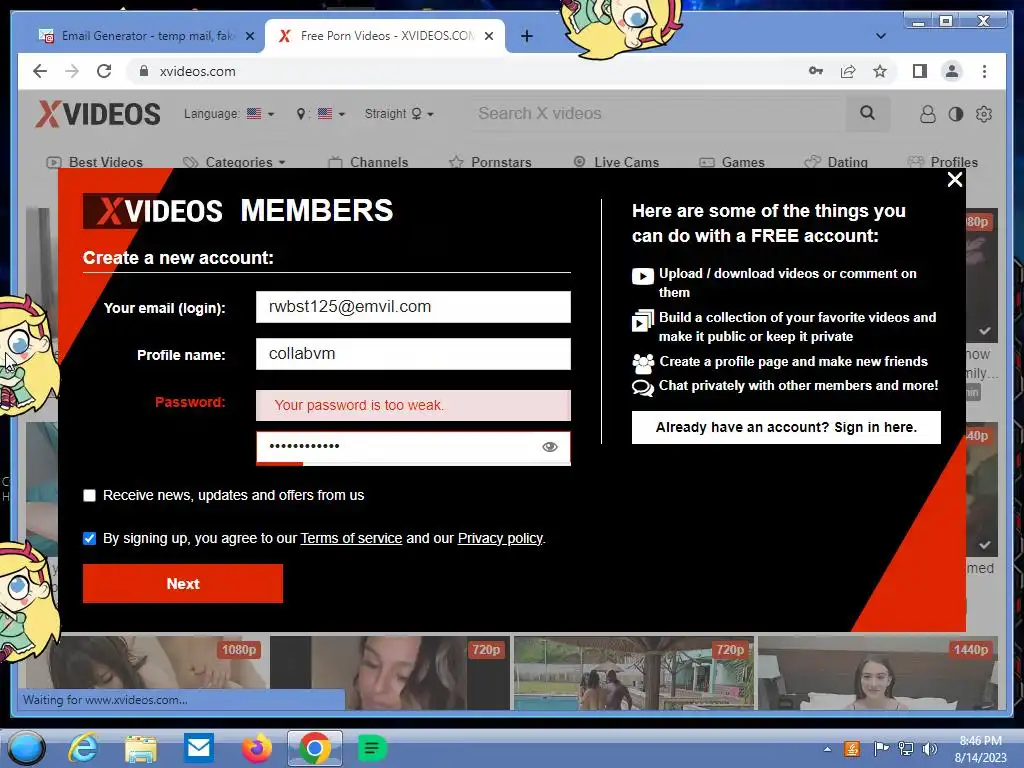Select the XVIDEOS browser tab
Viewport: 1024px width, 768px height.
385,36
